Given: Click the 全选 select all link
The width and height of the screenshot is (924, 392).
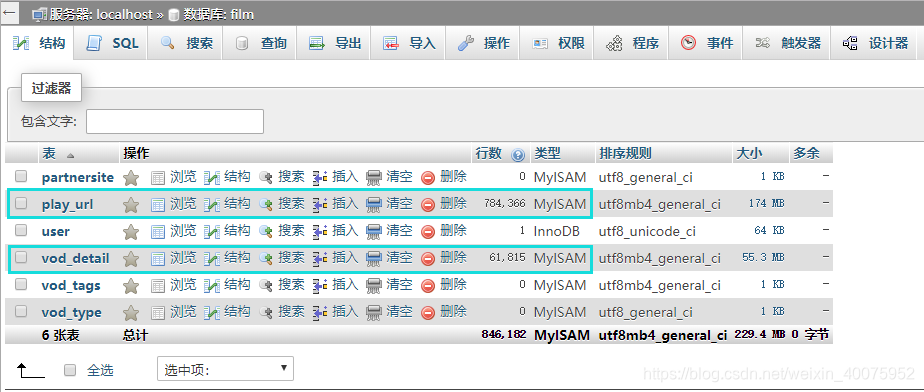Looking at the screenshot, I should [x=100, y=371].
